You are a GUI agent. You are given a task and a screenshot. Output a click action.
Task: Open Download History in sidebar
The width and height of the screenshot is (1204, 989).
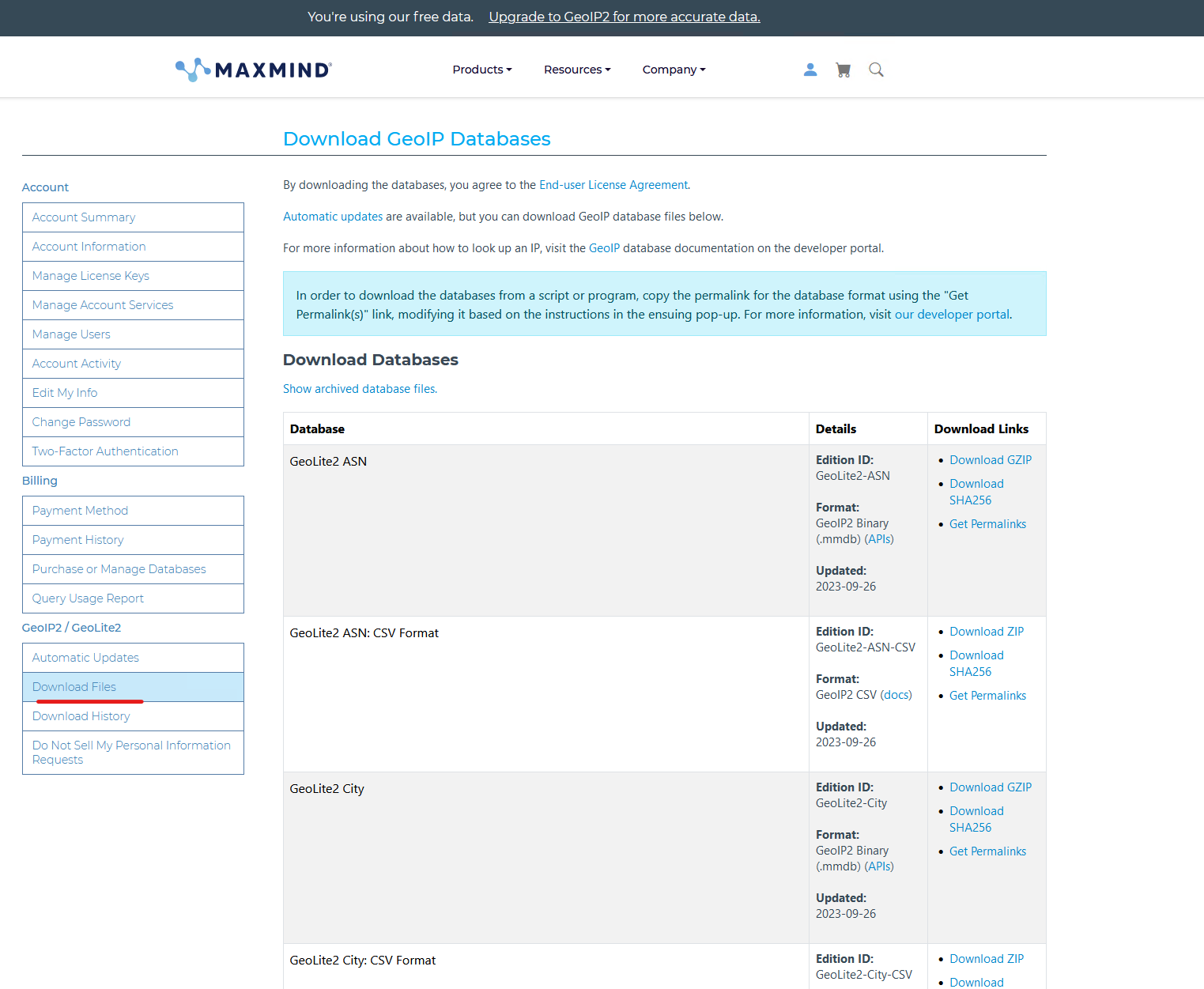[81, 716]
